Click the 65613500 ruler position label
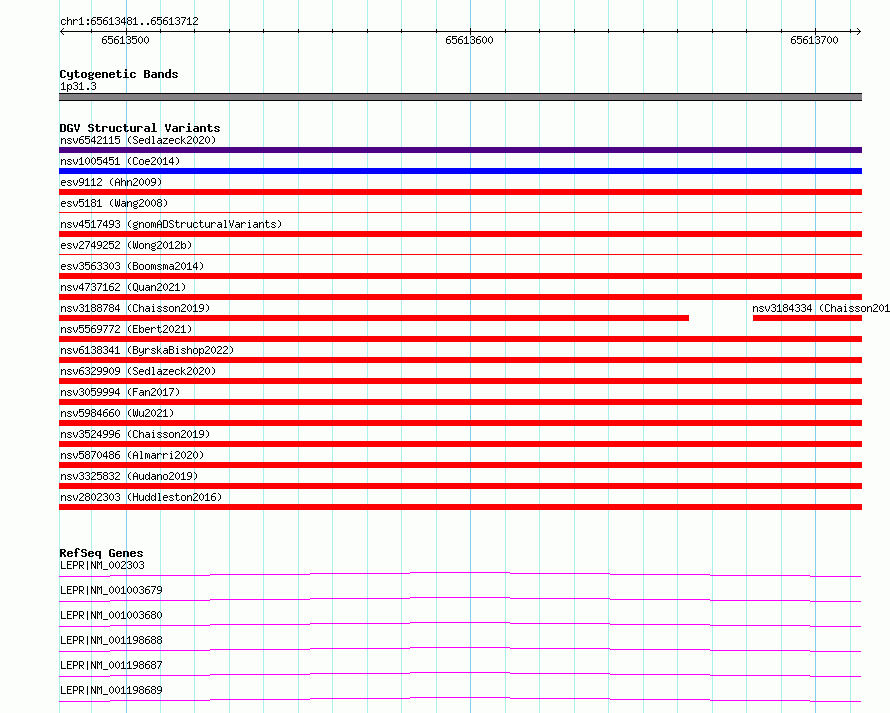This screenshot has height=713, width=890. pos(125,40)
